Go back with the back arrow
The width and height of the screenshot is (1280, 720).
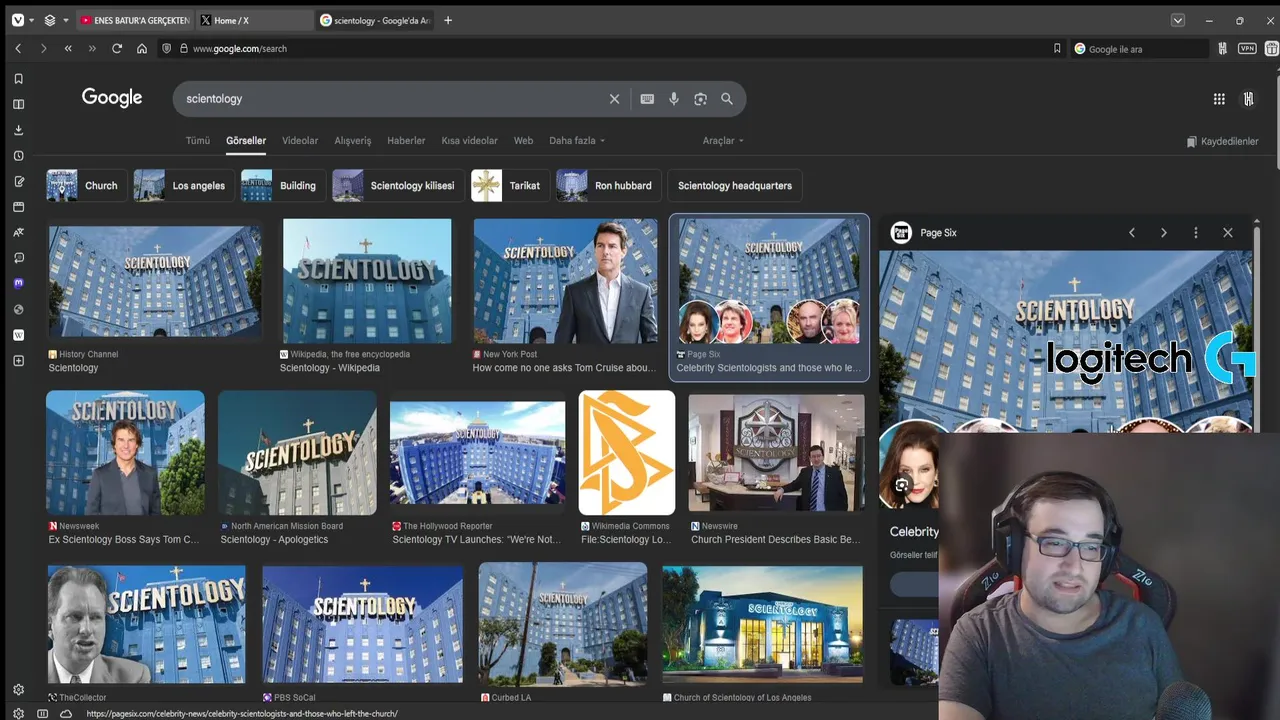click(18, 48)
